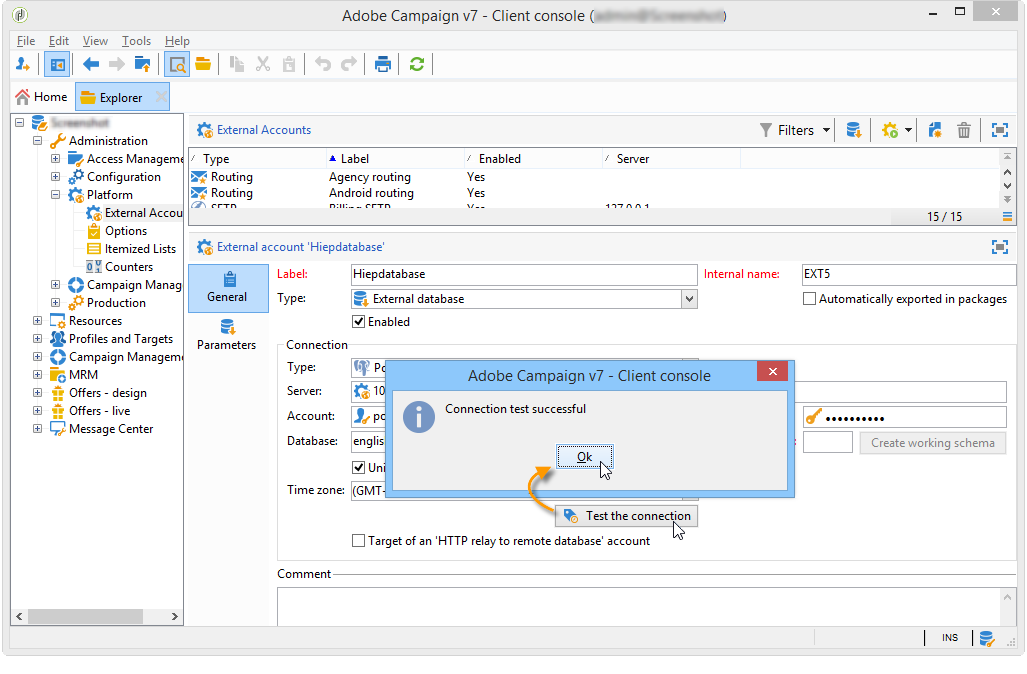Expand the MRM tree node
This screenshot has height=674, width=1027.
coord(37,375)
